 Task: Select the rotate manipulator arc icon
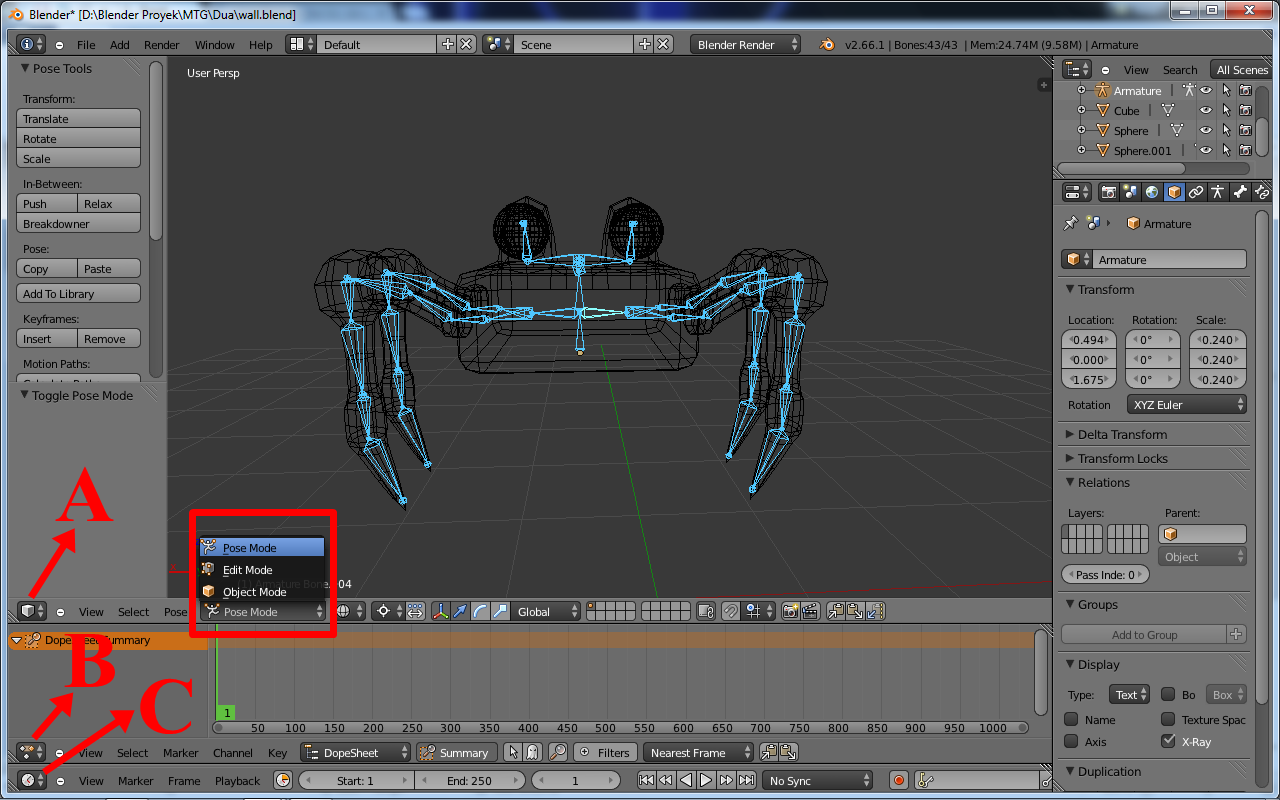[480, 611]
